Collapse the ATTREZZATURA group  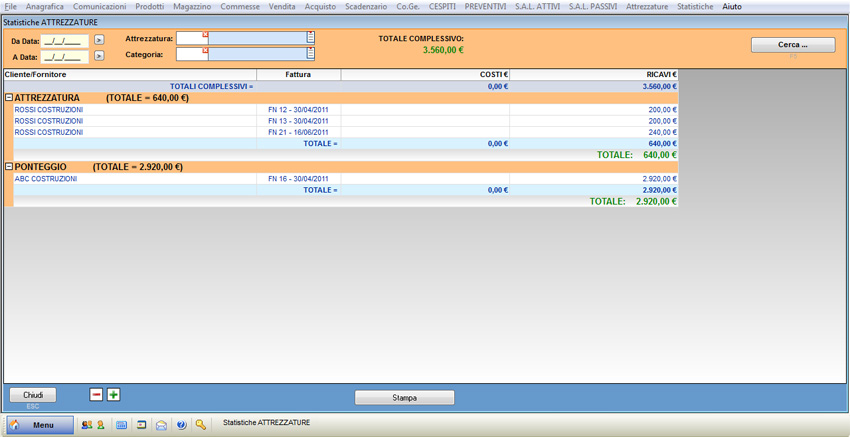pos(9,98)
